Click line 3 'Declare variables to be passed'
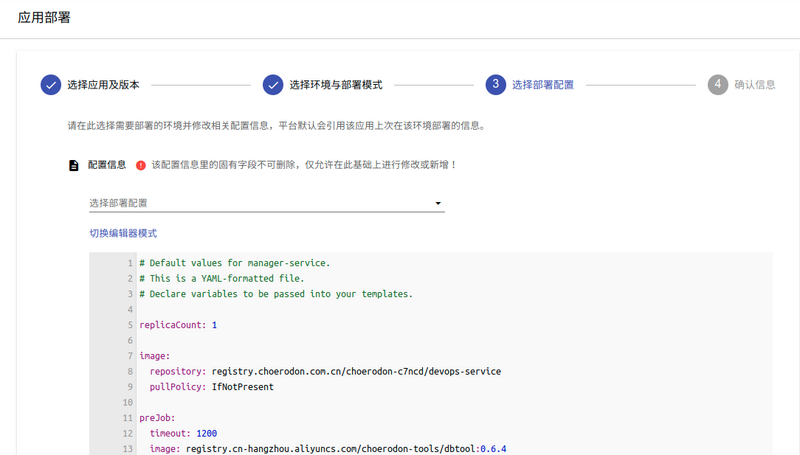800x455 pixels. (276, 294)
